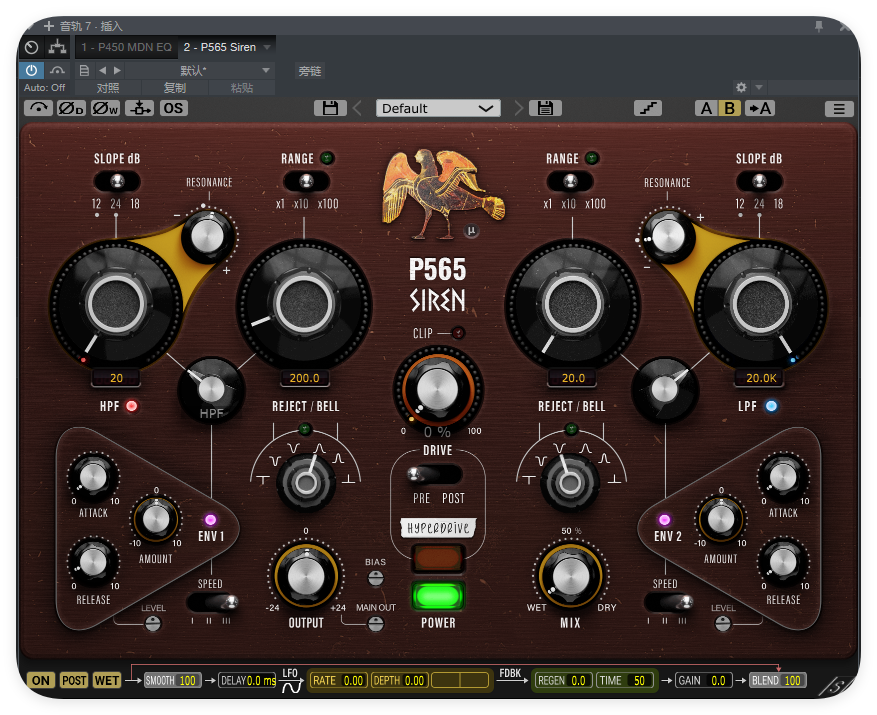Flip the ENV 1 SPEED switch
Screen dimensions: 877x715
pos(212,603)
